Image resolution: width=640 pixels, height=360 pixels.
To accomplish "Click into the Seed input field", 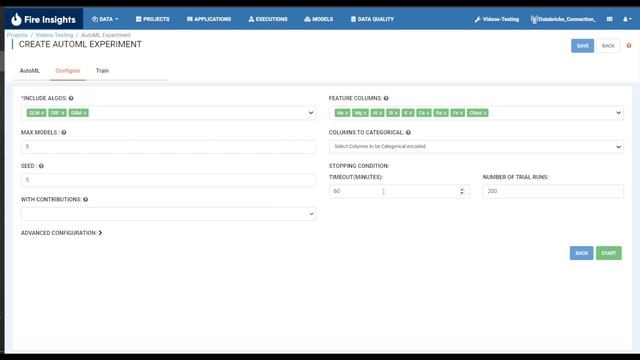I will click(168, 180).
